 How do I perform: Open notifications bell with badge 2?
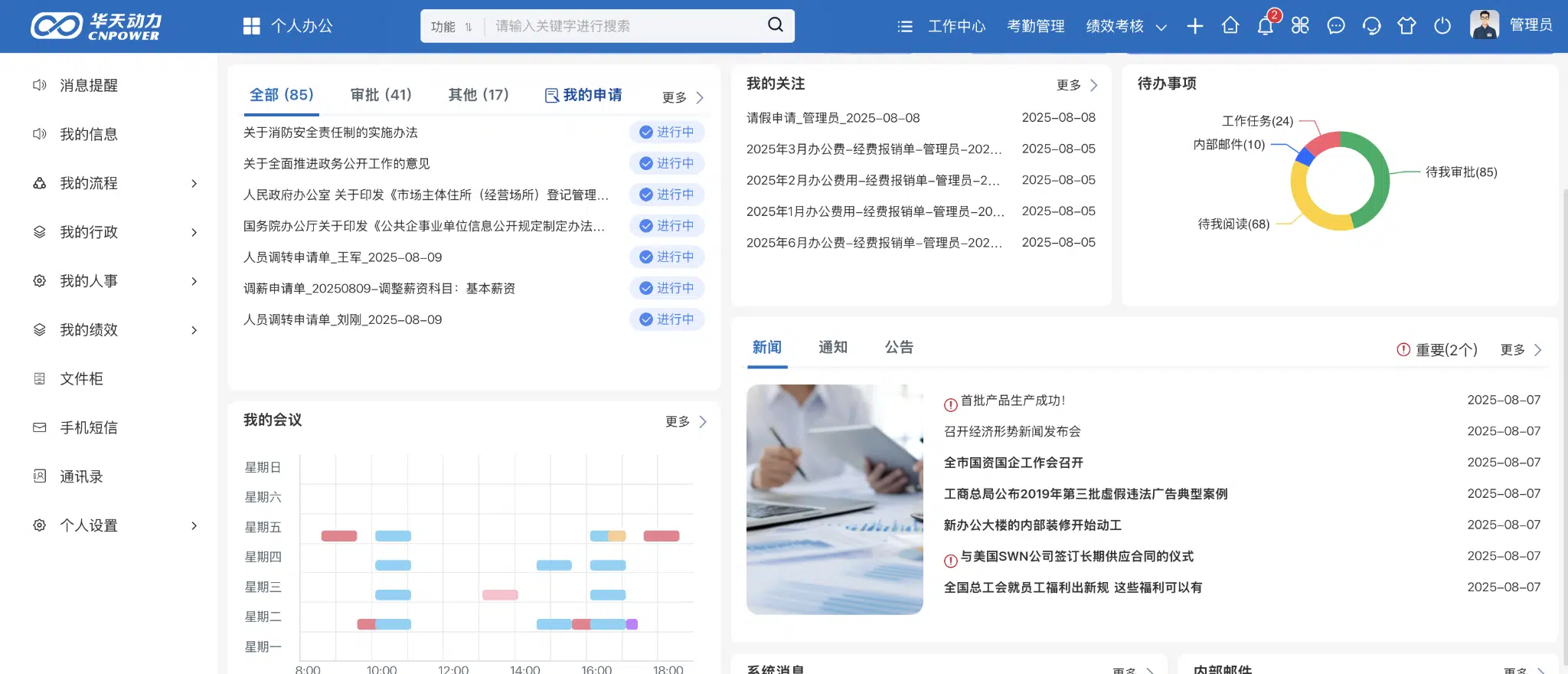click(1266, 26)
